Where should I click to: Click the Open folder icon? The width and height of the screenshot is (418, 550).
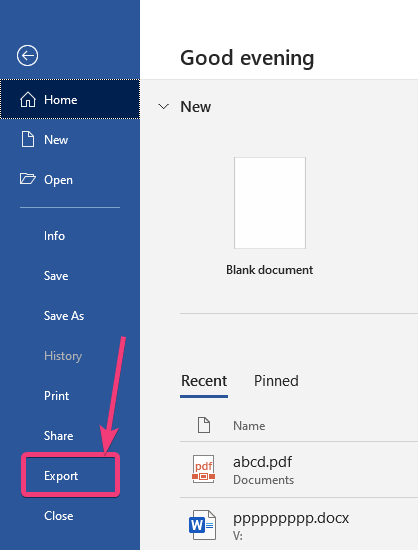tap(27, 179)
